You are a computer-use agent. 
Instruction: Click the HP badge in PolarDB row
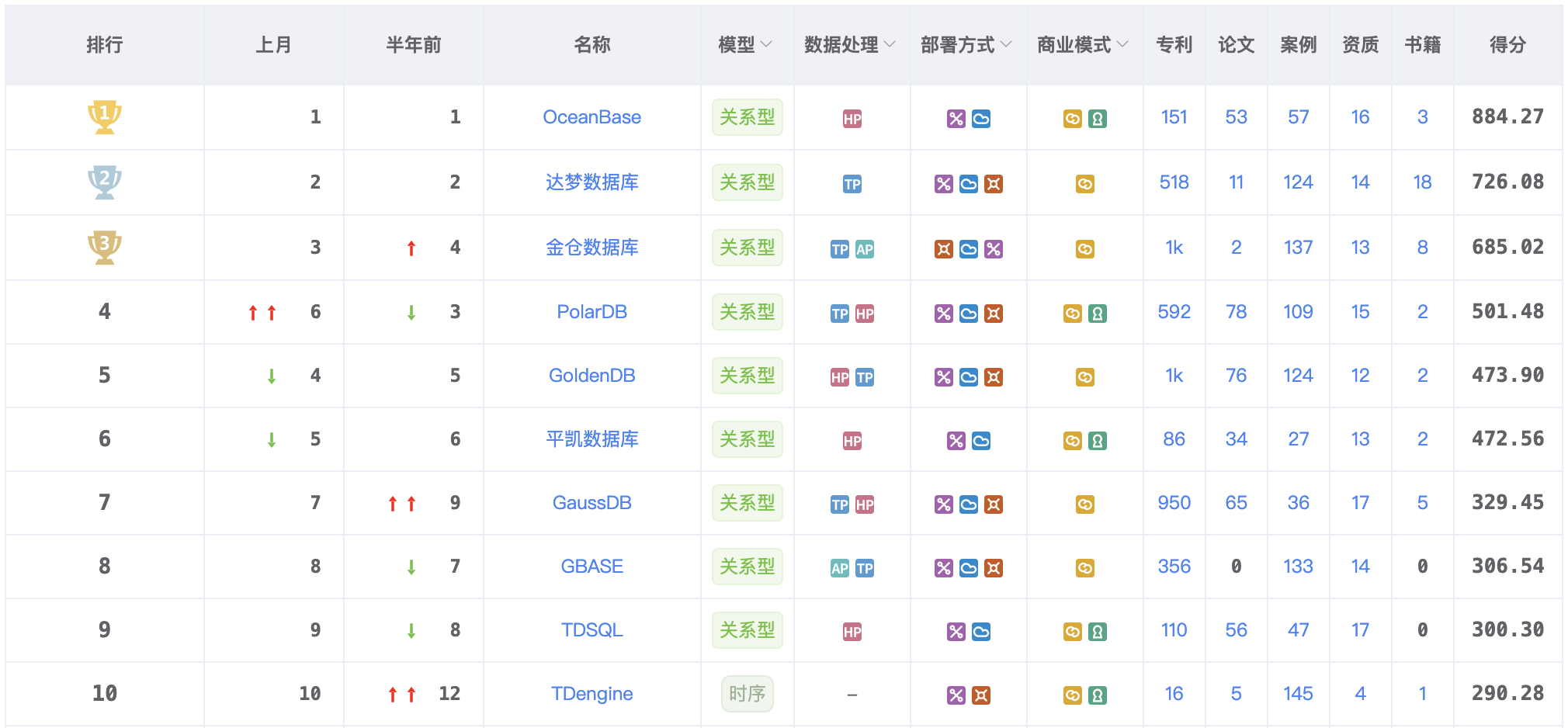click(865, 314)
